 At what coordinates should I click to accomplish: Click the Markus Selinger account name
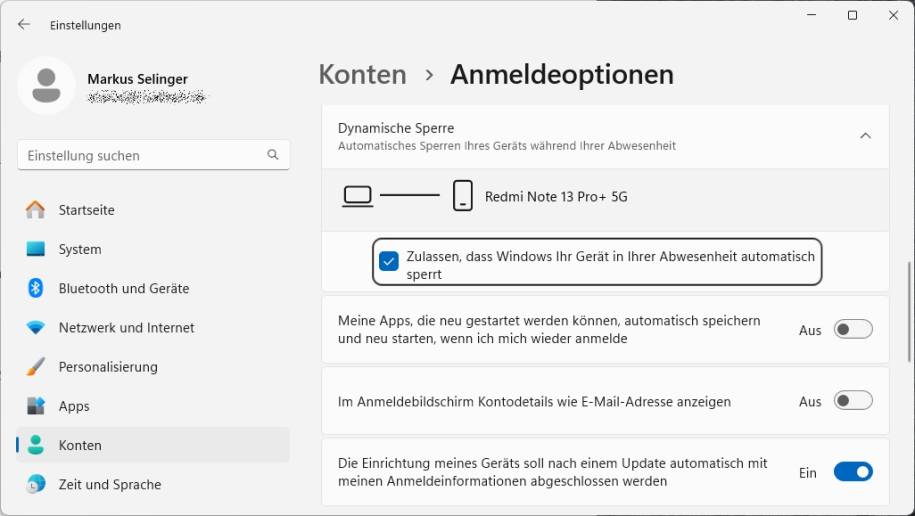pyautogui.click(x=138, y=79)
